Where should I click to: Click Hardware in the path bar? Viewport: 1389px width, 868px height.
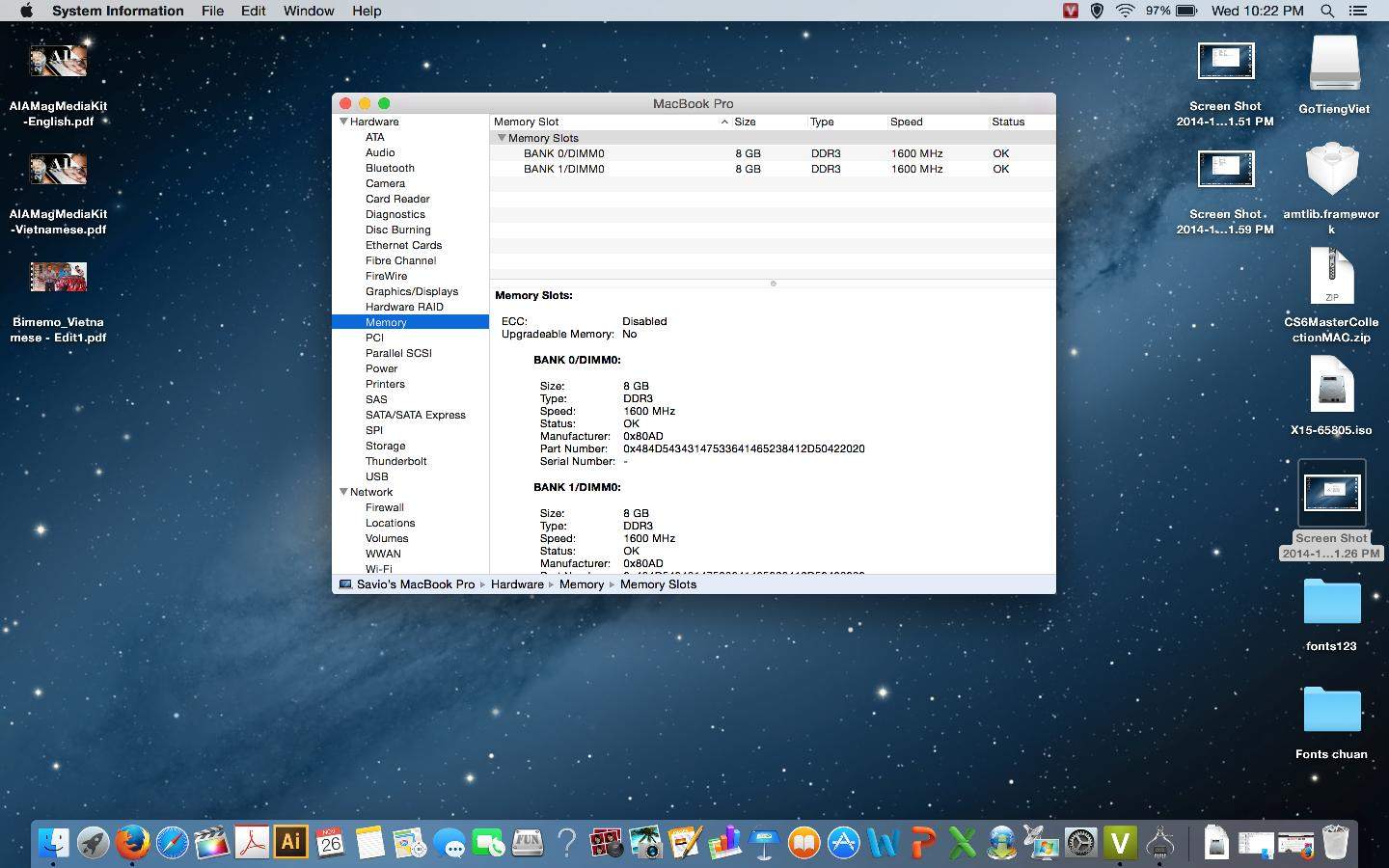click(x=517, y=584)
